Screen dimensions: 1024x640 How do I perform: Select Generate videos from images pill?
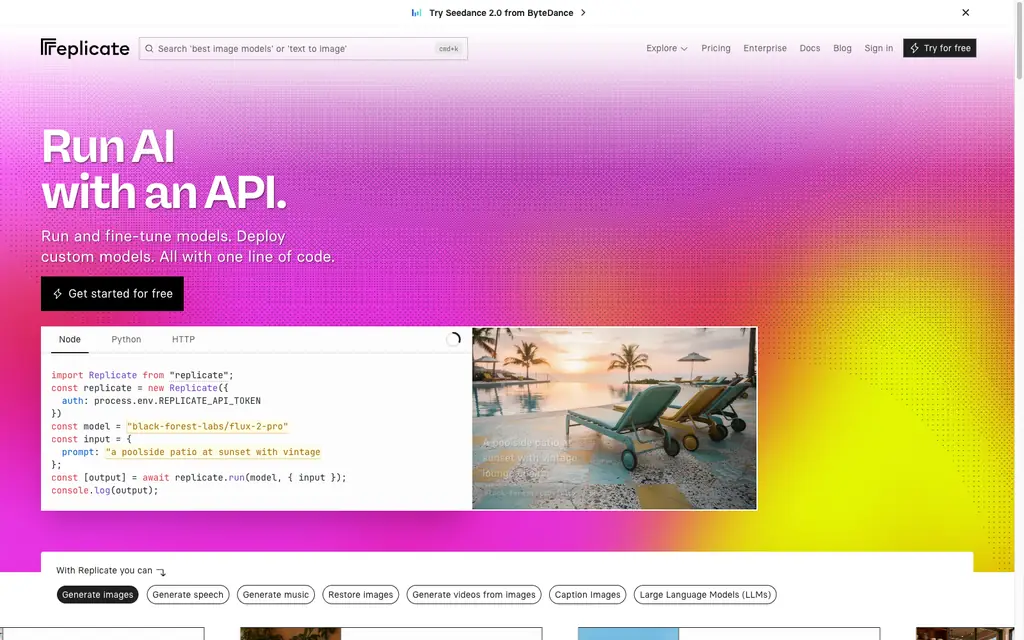473,594
